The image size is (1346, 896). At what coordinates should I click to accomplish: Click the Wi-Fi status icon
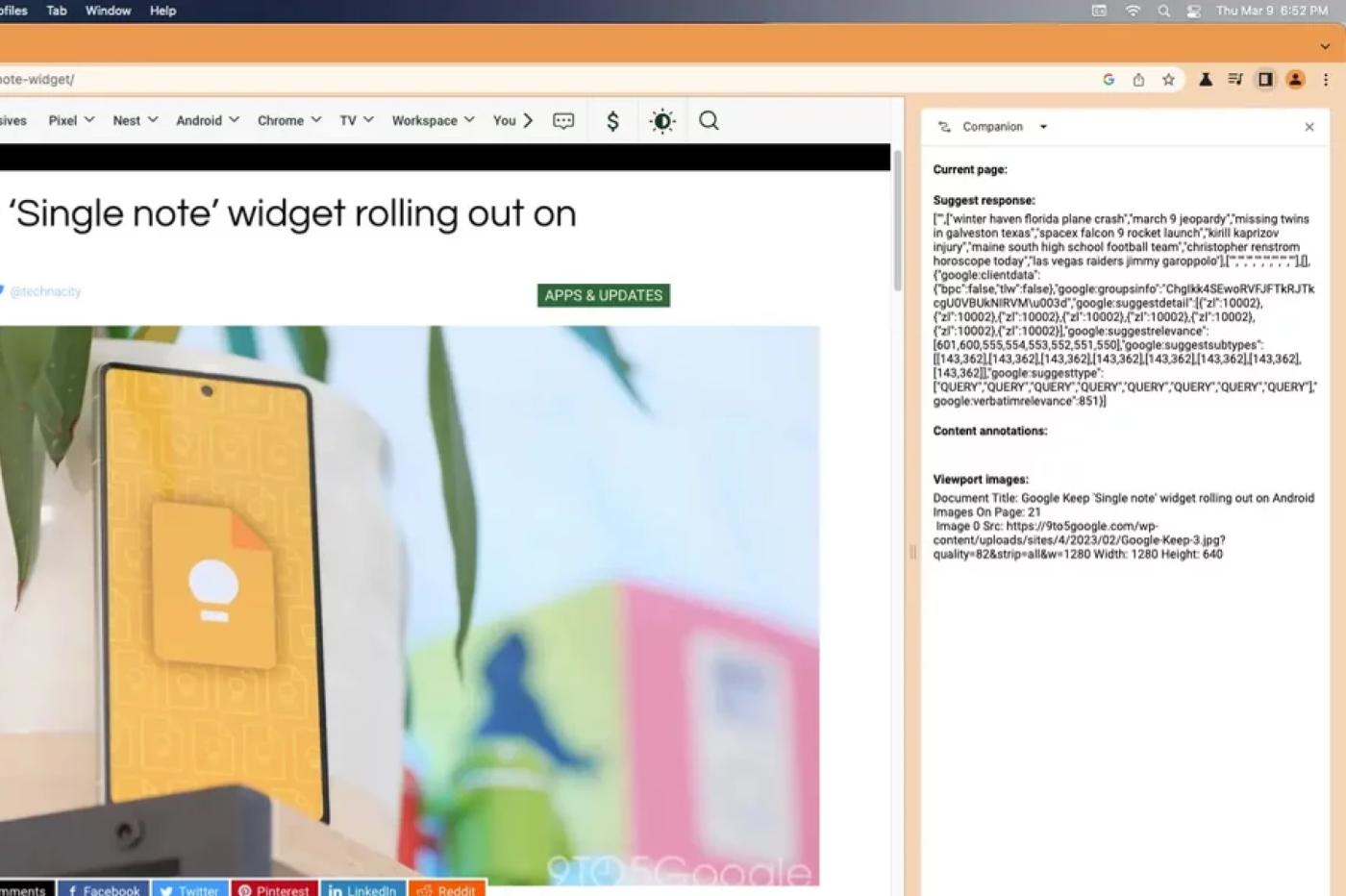(x=1133, y=11)
